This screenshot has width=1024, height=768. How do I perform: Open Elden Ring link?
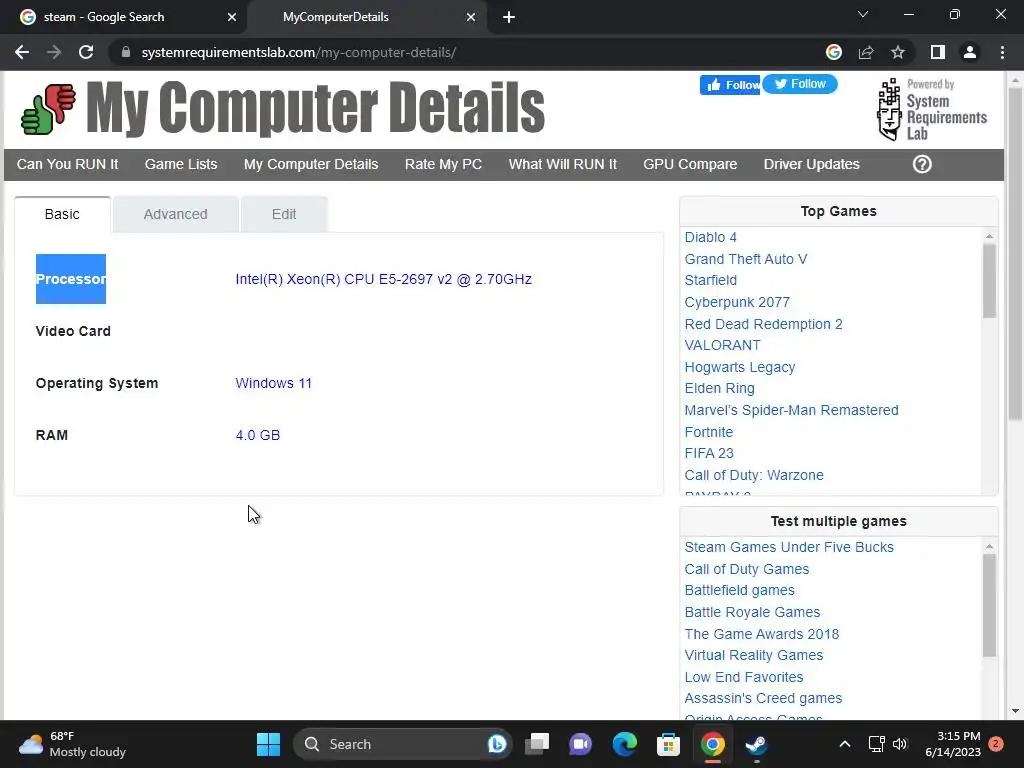click(720, 388)
